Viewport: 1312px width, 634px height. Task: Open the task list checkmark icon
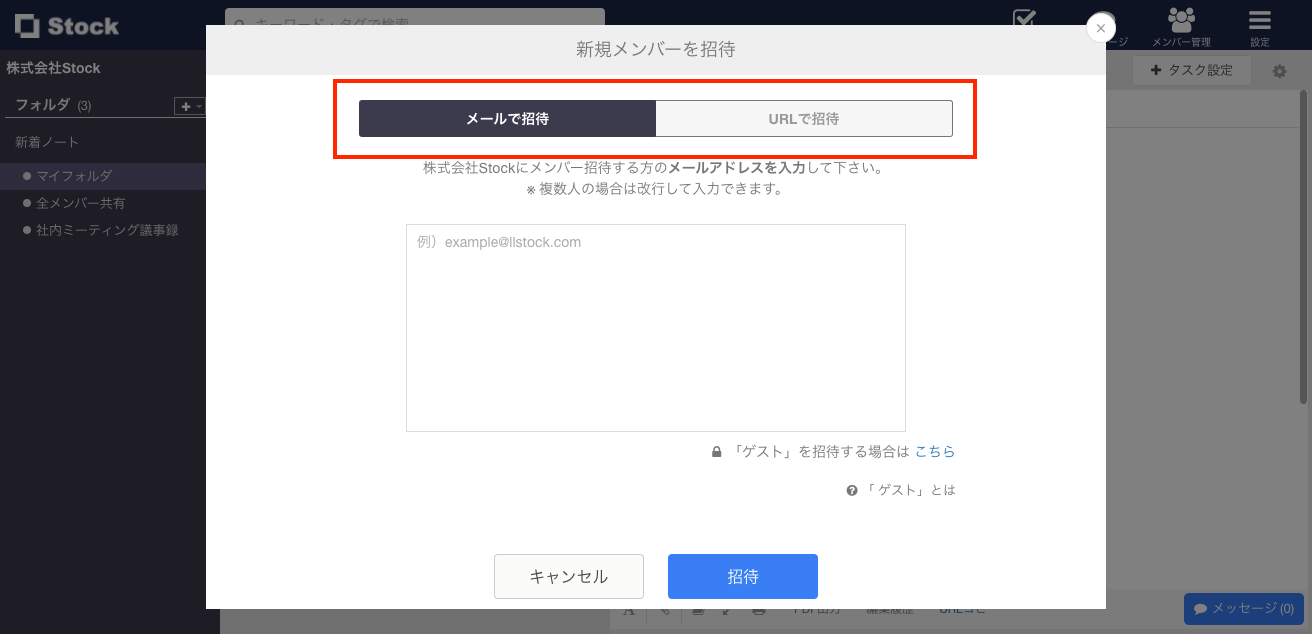pyautogui.click(x=1024, y=19)
